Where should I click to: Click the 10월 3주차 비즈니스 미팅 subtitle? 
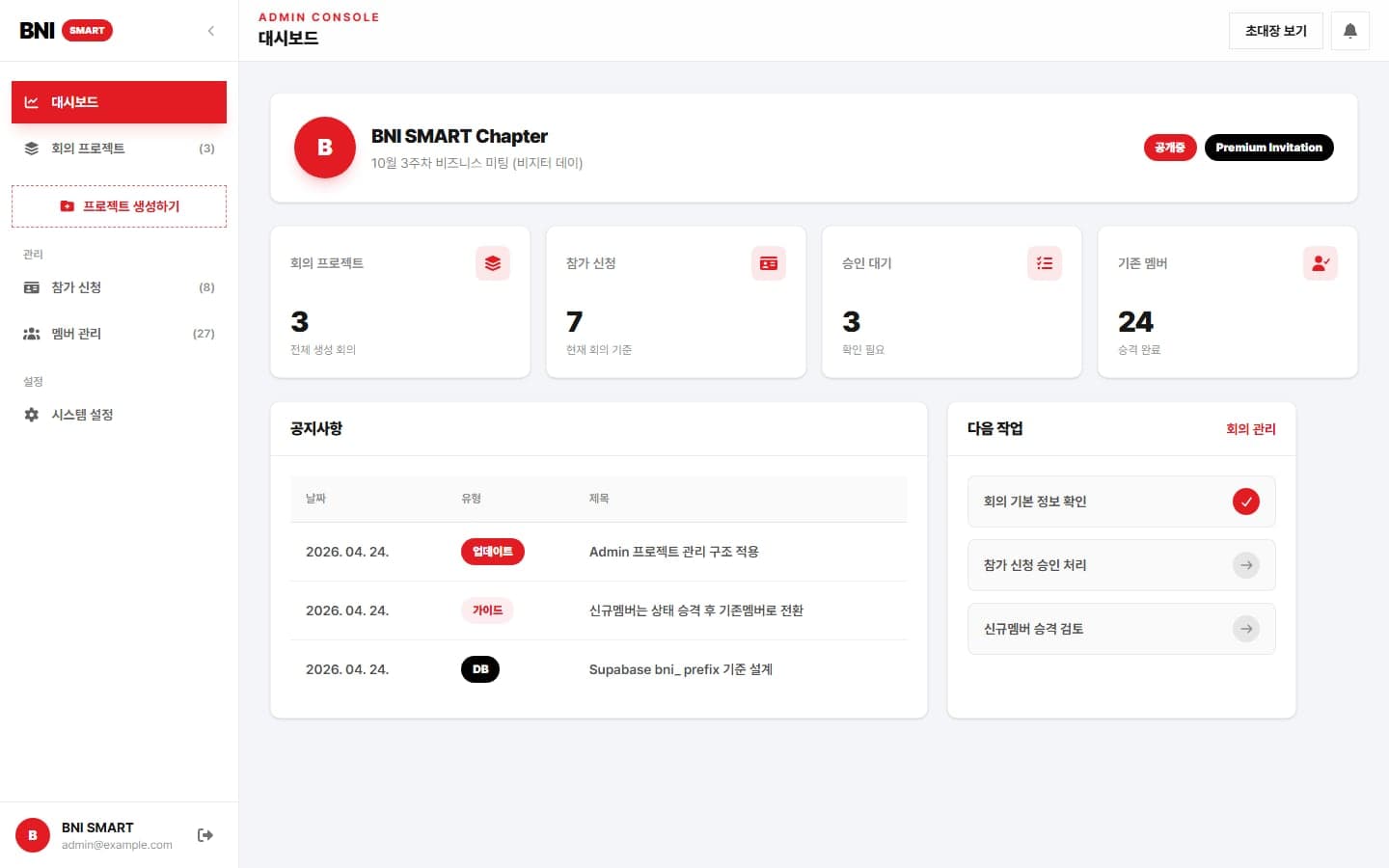click(x=477, y=163)
